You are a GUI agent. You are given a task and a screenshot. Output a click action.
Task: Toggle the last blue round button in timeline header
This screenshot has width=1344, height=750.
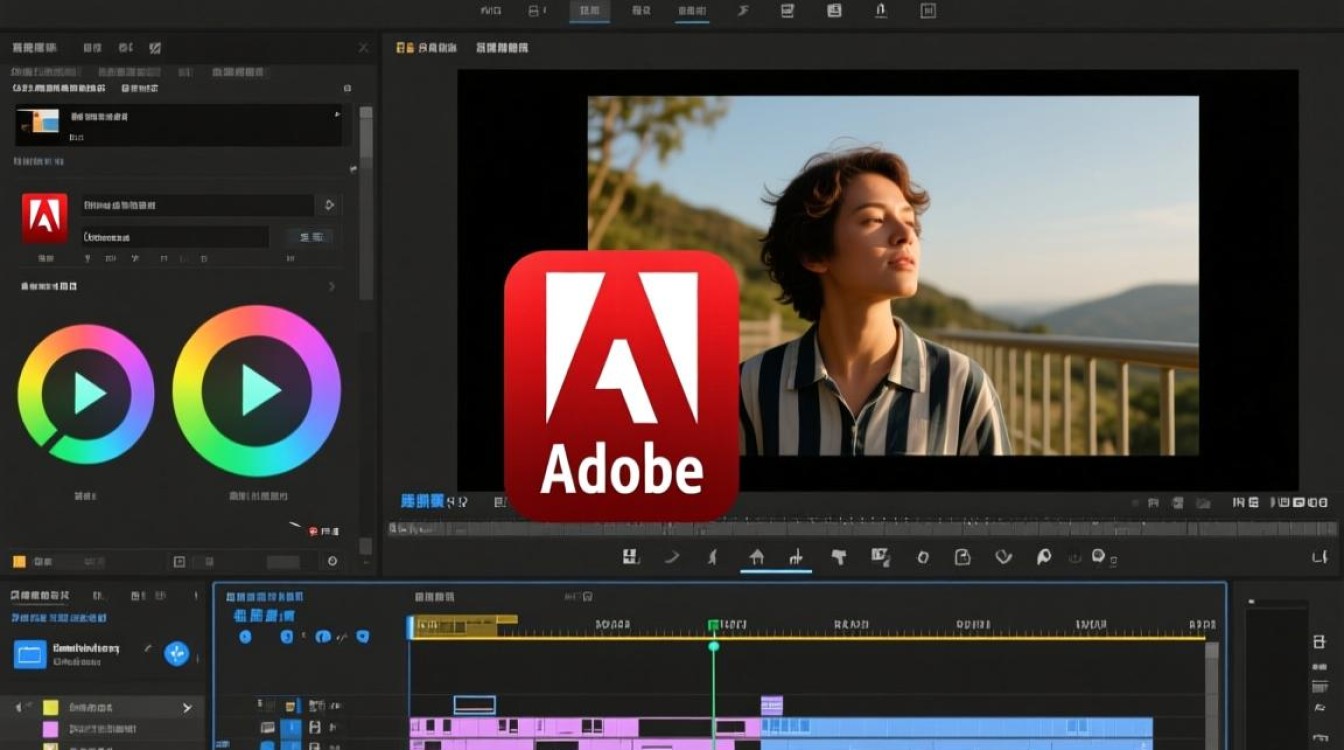tap(362, 637)
